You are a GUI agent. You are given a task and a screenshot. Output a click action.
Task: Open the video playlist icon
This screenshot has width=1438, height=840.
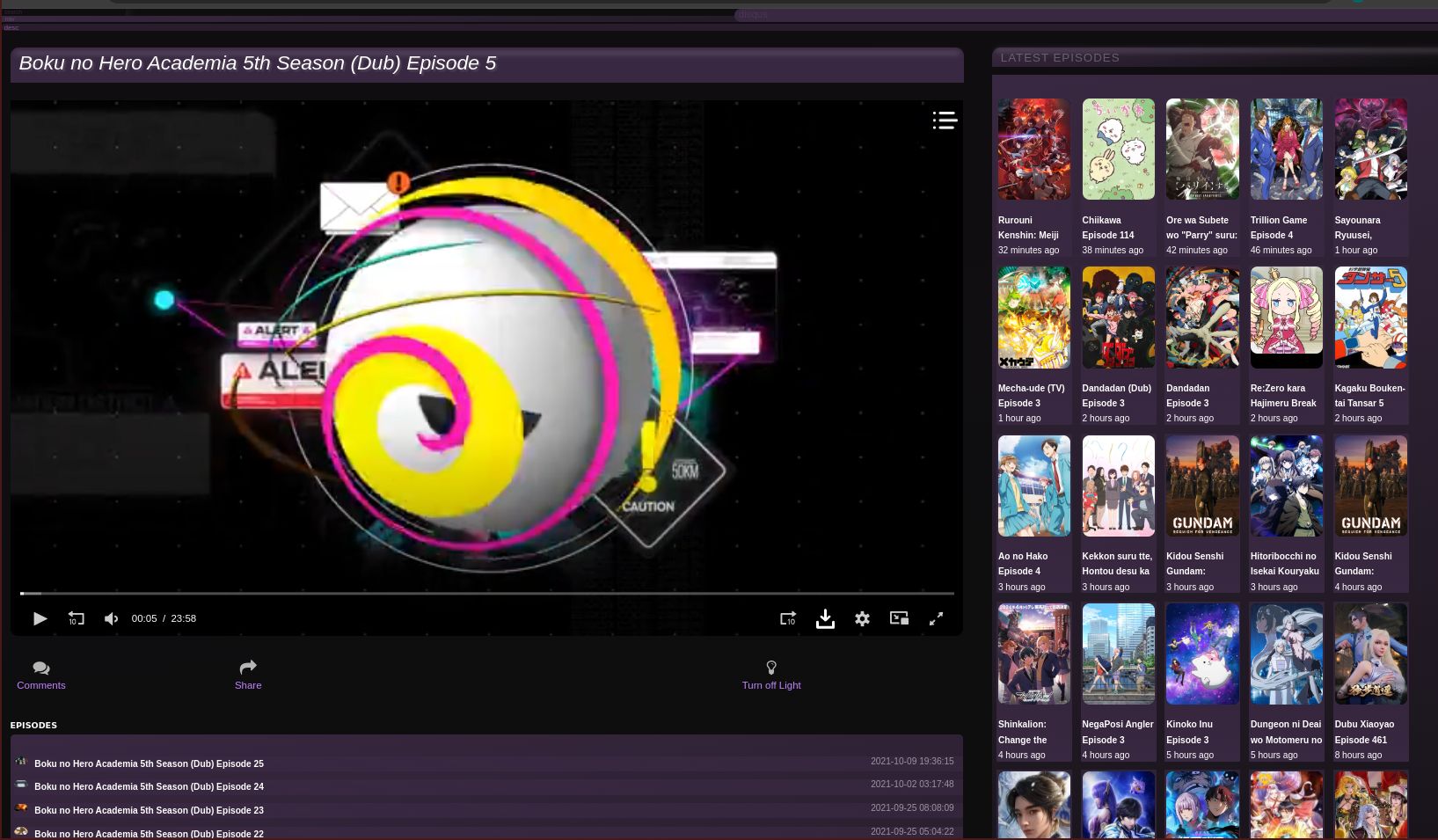pyautogui.click(x=945, y=121)
